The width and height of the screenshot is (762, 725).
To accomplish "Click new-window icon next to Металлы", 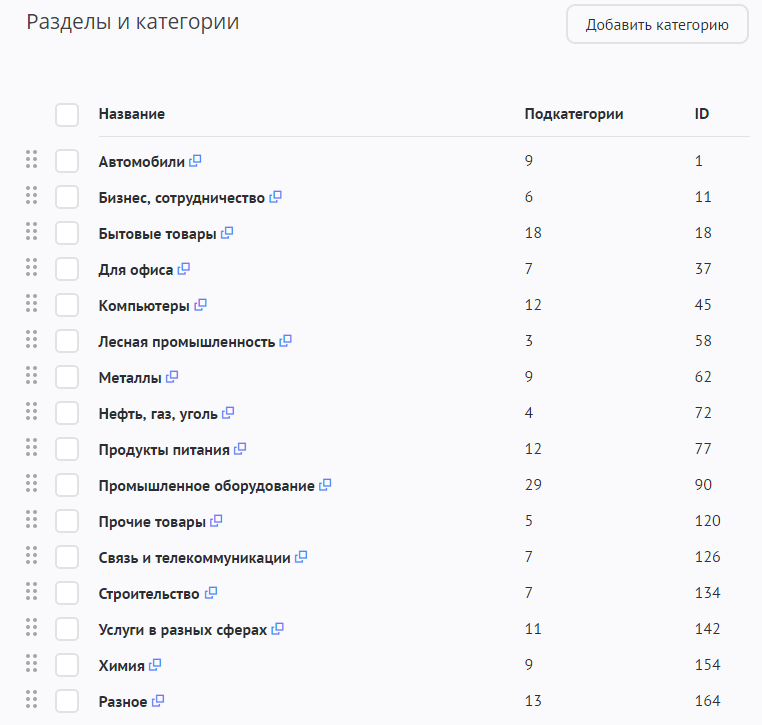I will click(172, 377).
